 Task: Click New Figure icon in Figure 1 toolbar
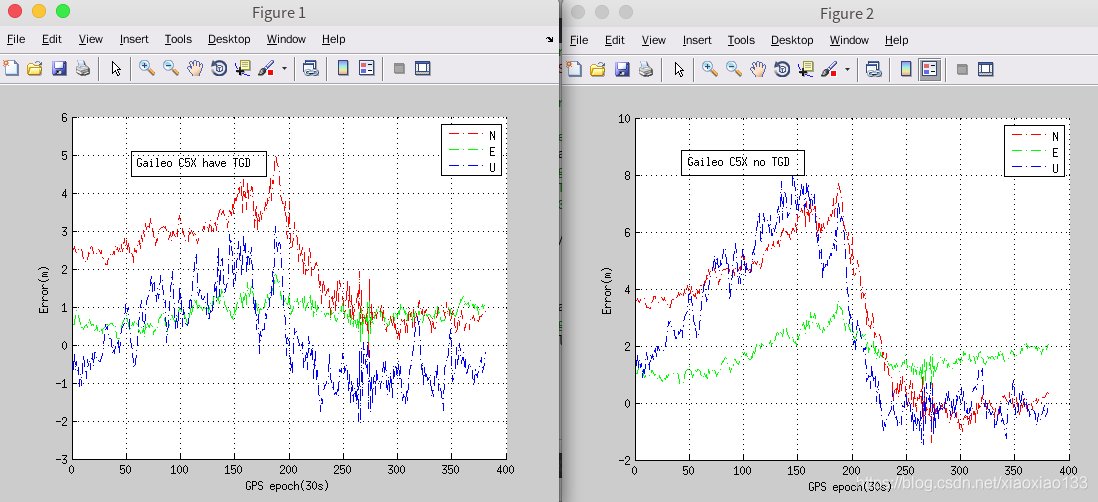pos(11,69)
